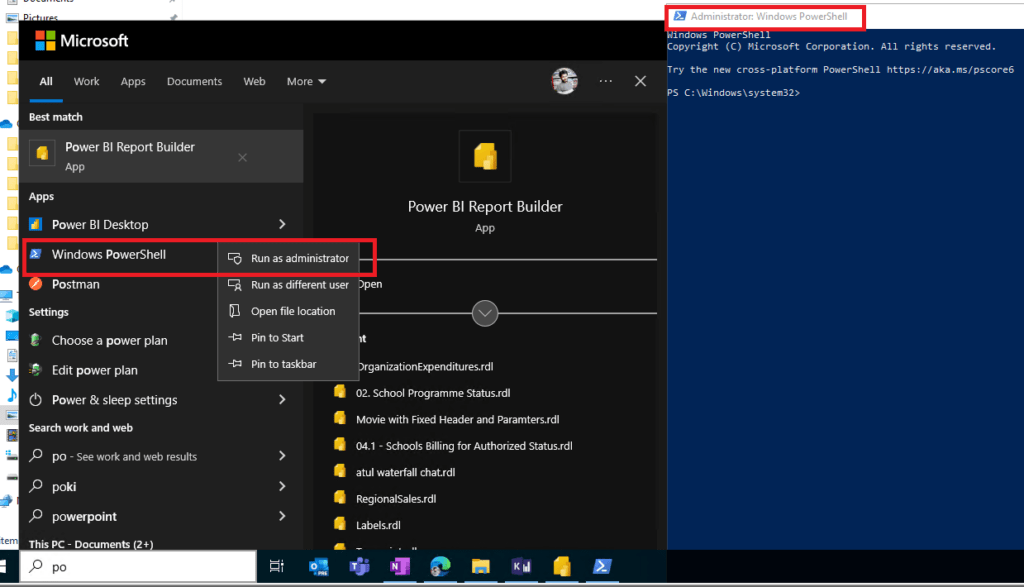Viewport: 1024px width, 587px height.
Task: Switch to the Apps search tab
Action: [x=133, y=82]
